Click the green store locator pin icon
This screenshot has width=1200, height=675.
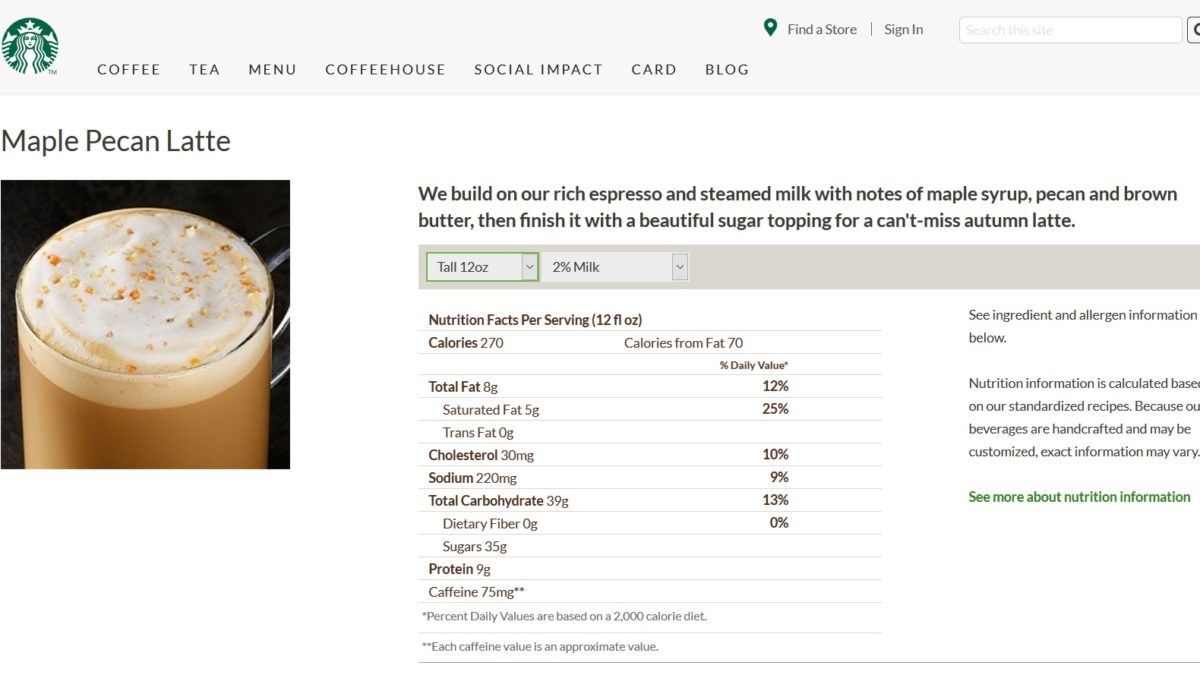click(770, 28)
